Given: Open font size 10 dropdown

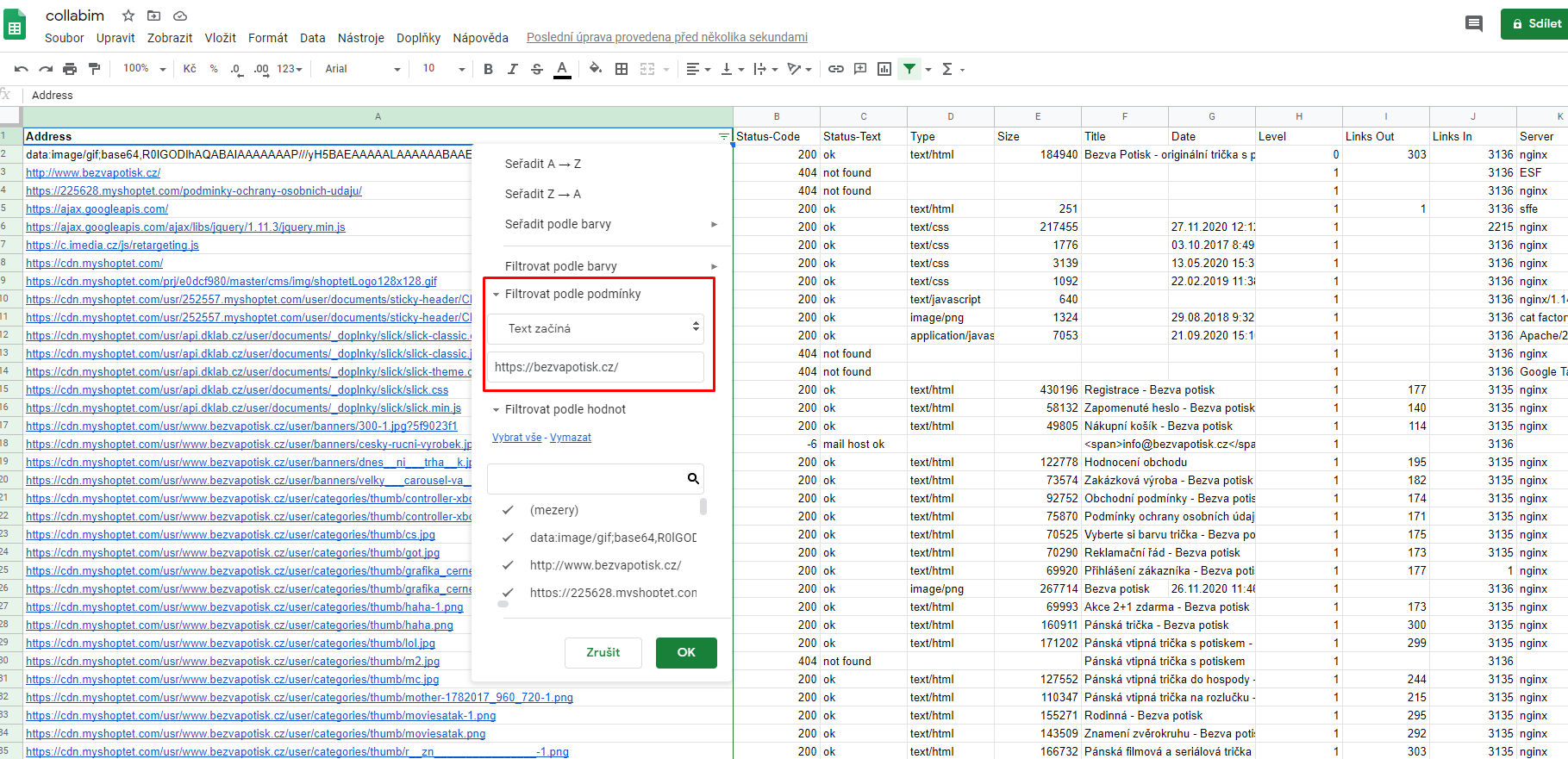Looking at the screenshot, I should click(443, 69).
